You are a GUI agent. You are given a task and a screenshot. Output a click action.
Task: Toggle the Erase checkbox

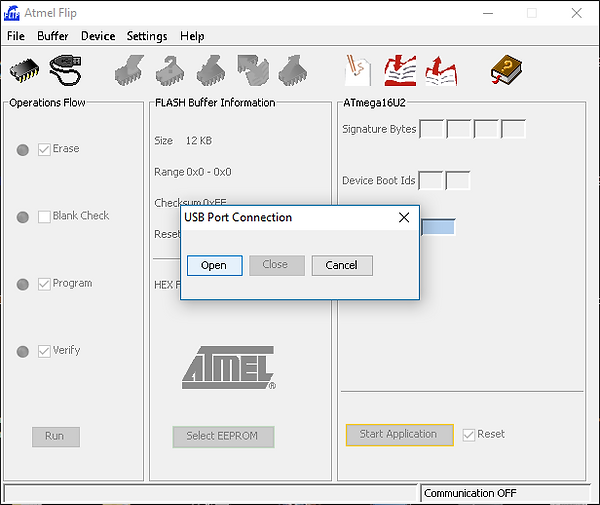44,149
